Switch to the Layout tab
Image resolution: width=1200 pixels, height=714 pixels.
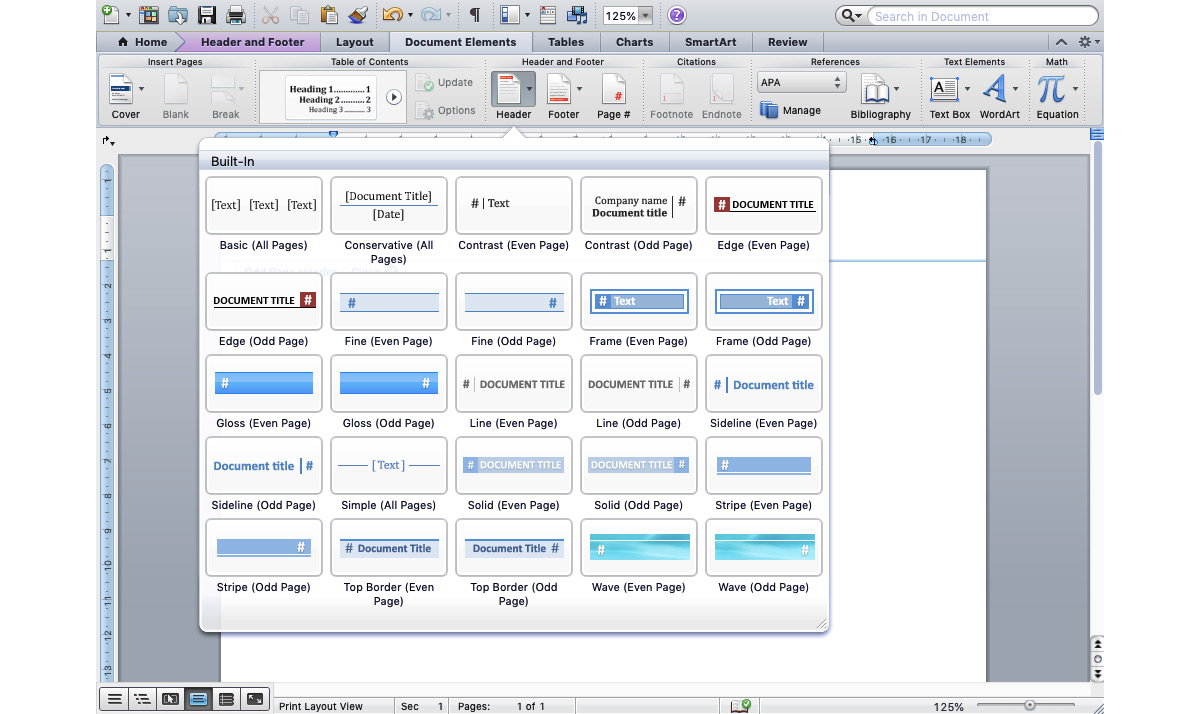click(x=354, y=42)
